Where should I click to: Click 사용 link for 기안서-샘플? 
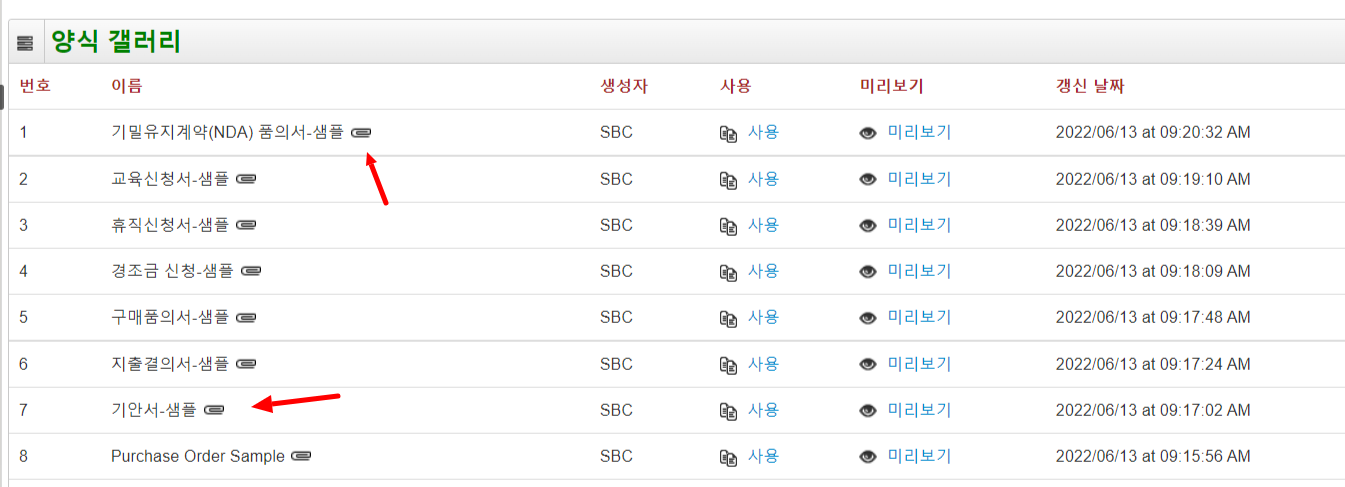coord(763,410)
